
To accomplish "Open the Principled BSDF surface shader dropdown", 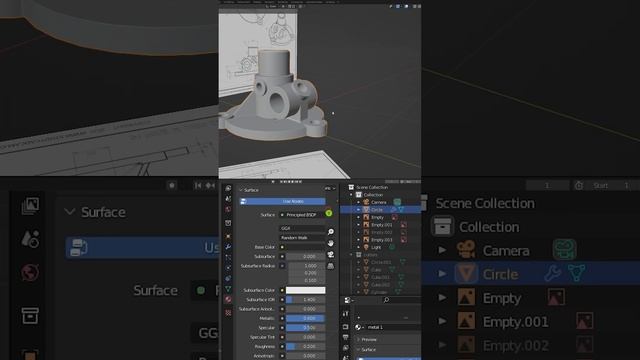I will pos(302,215).
